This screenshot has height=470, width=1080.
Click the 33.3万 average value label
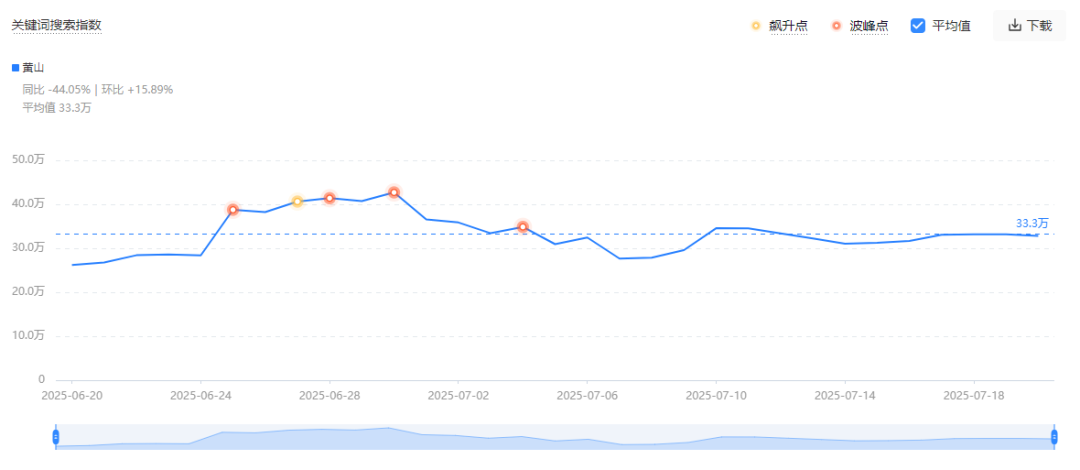(x=1032, y=223)
